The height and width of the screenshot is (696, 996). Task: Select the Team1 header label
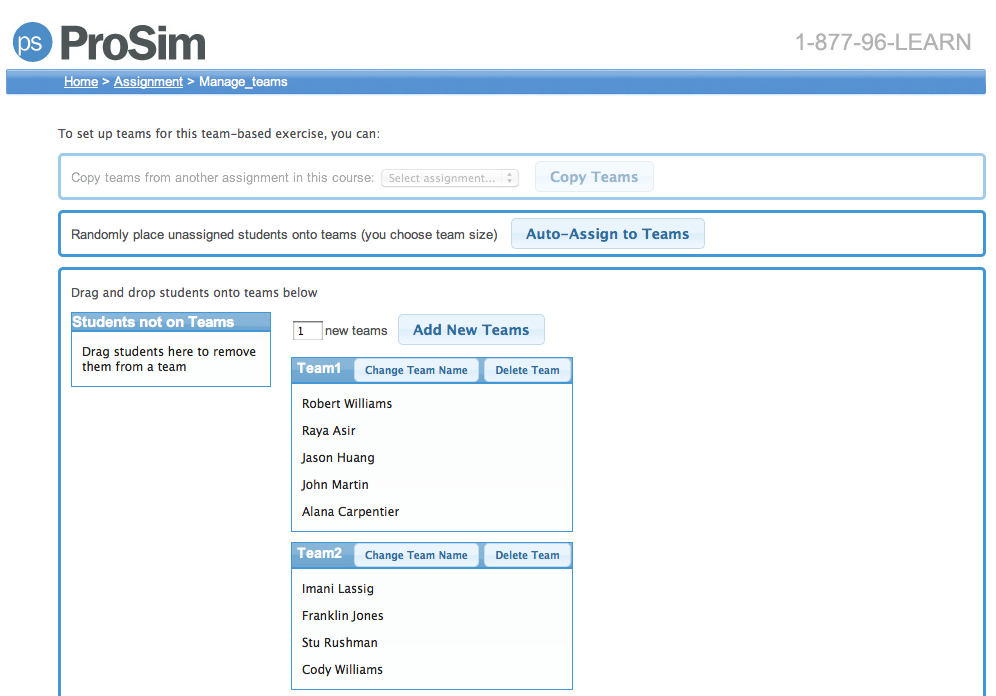click(x=319, y=368)
